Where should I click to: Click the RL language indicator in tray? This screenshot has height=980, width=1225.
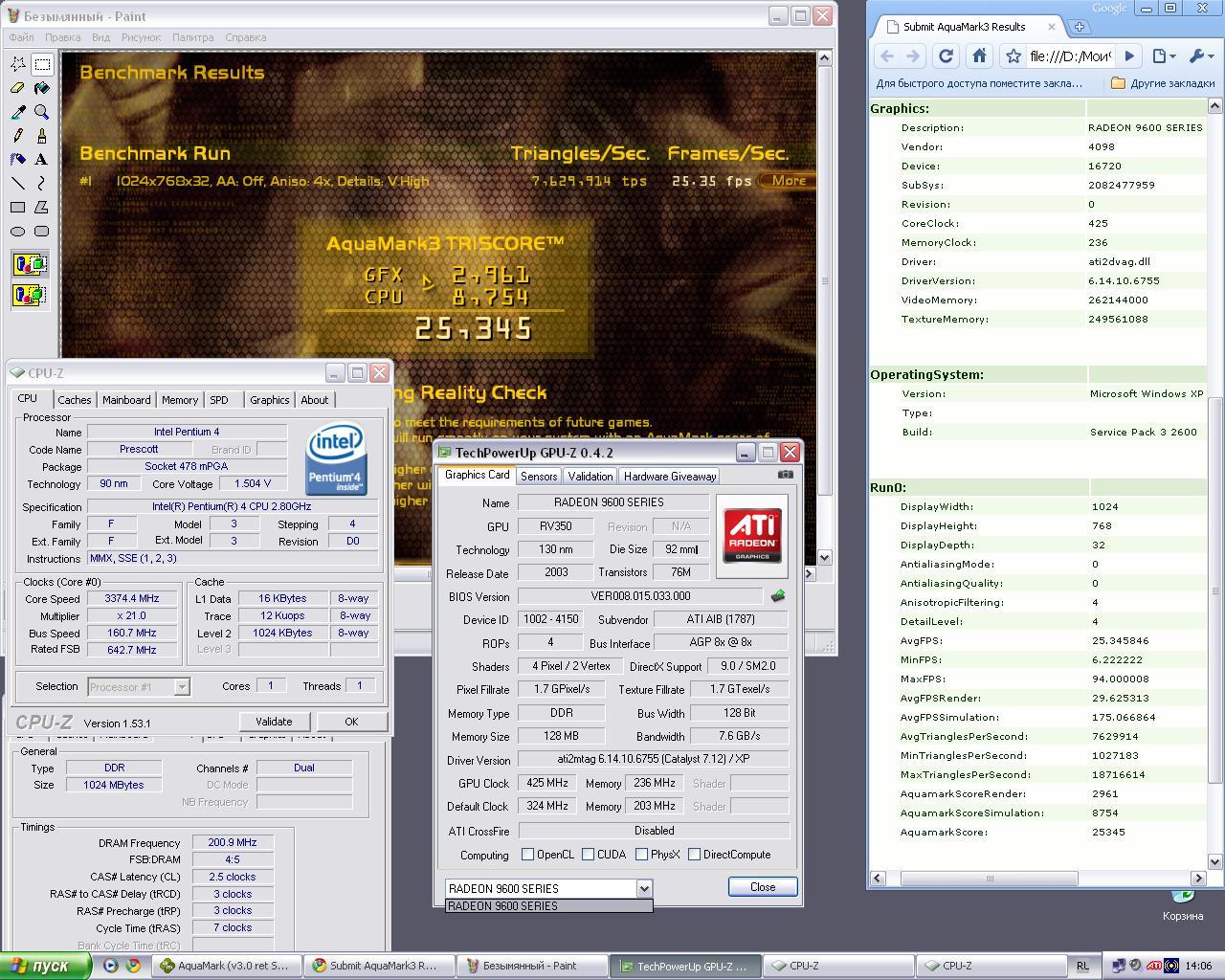click(1082, 966)
